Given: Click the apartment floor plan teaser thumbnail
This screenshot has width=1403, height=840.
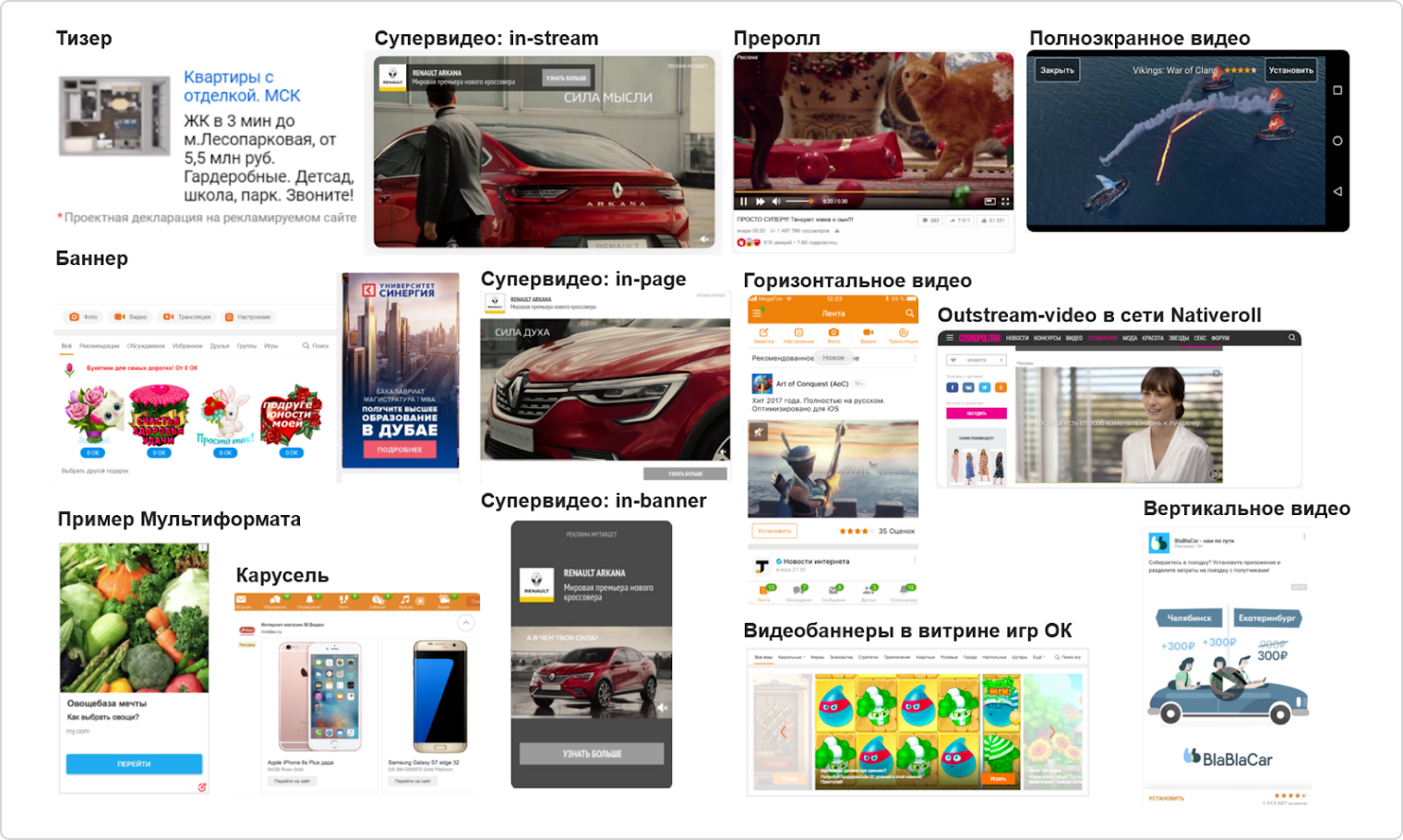Looking at the screenshot, I should click(x=114, y=116).
